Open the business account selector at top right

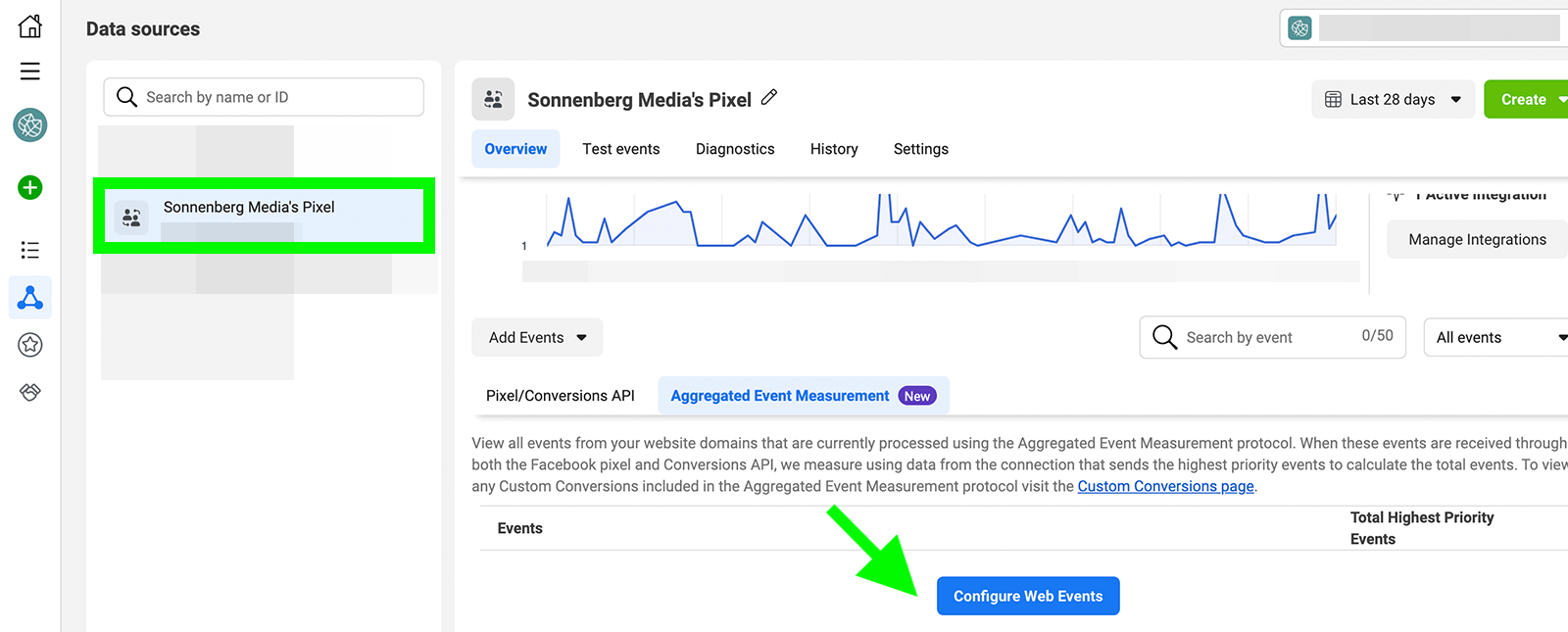pyautogui.click(x=1424, y=28)
